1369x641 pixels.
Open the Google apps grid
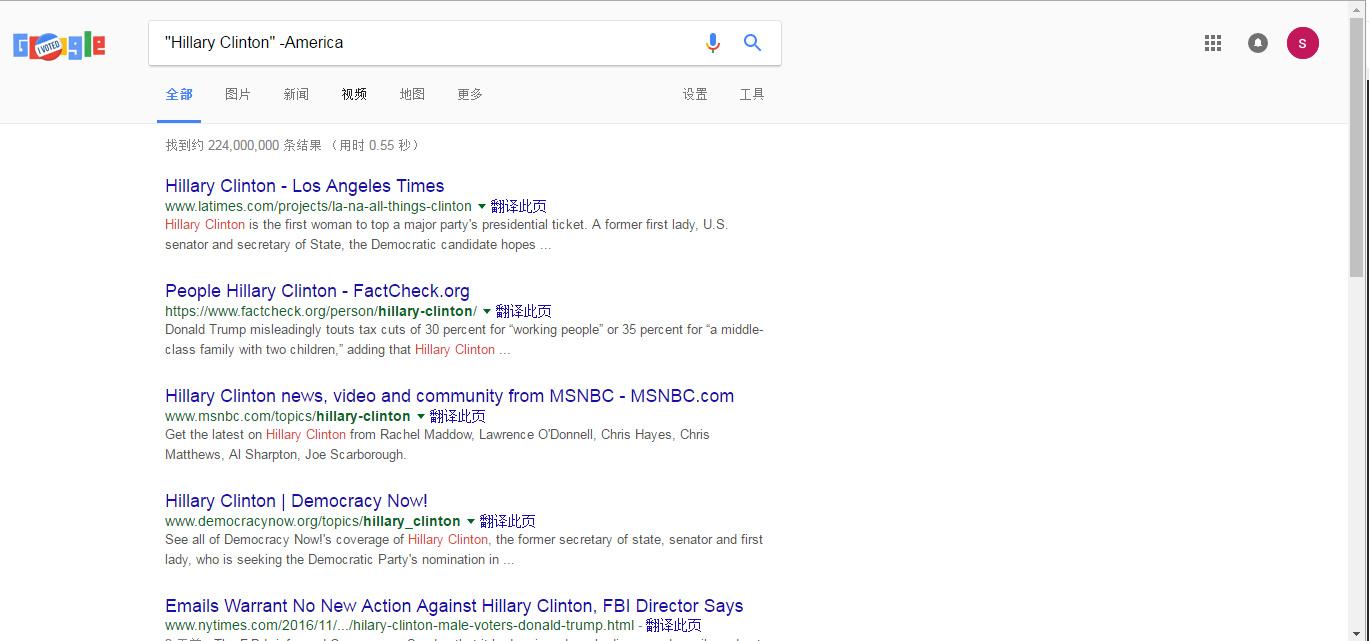(1213, 43)
